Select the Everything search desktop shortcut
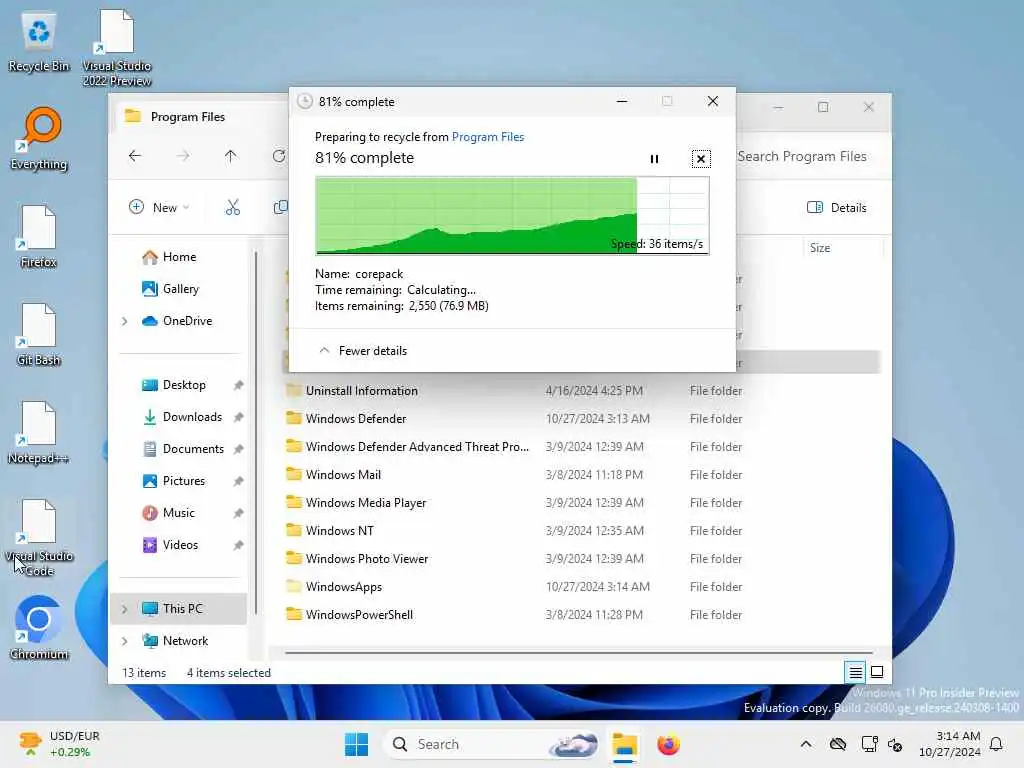This screenshot has width=1024, height=768. coord(39,139)
